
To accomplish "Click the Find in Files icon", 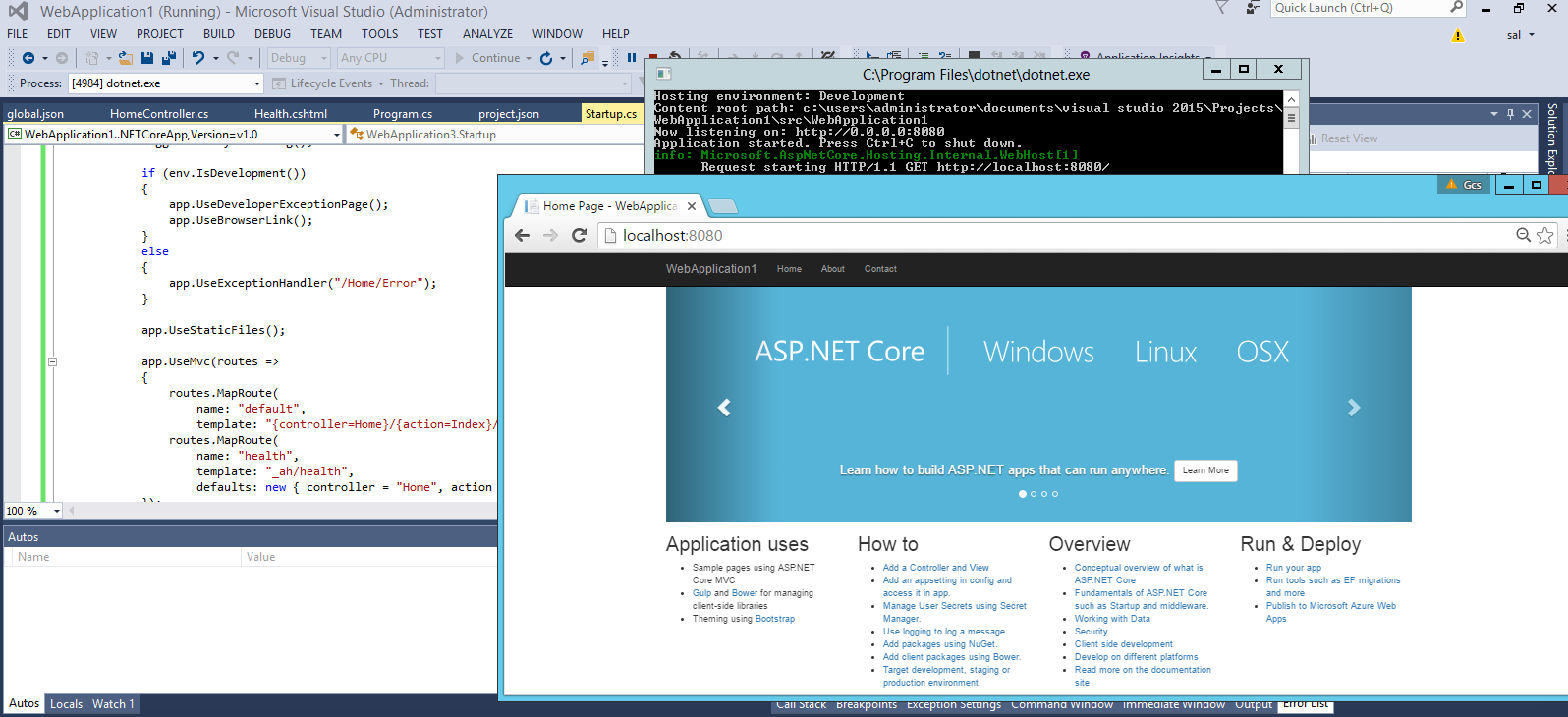I will [x=588, y=58].
